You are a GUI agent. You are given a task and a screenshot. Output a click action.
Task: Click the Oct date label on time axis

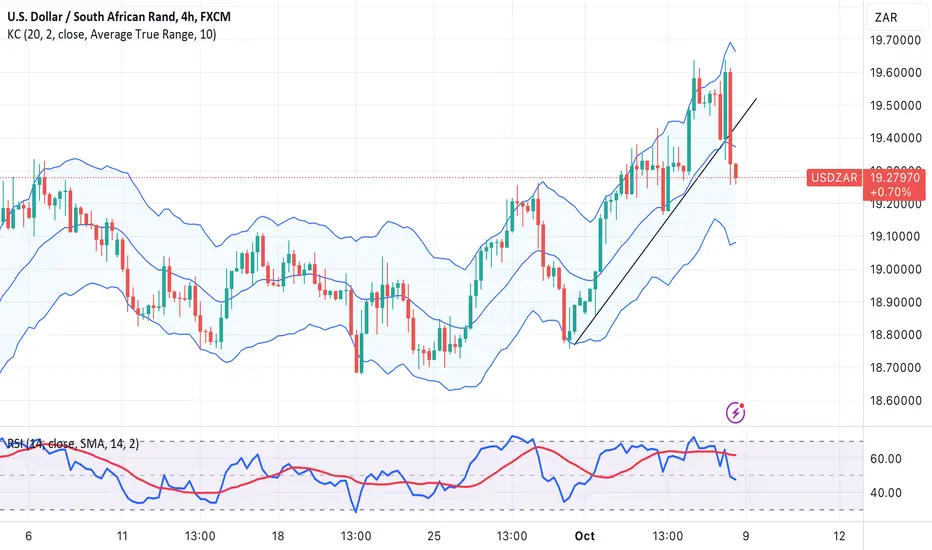tap(584, 536)
